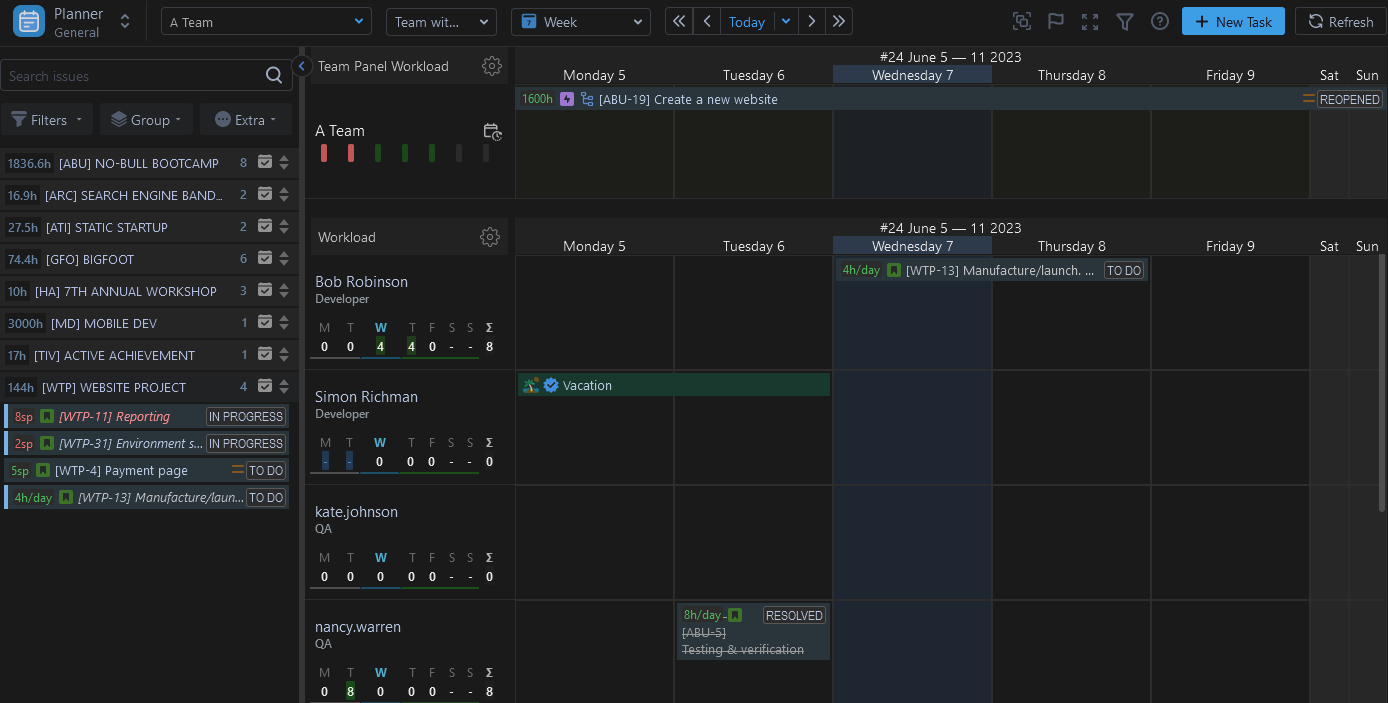Open Team Panel Workload settings gear

click(491, 66)
